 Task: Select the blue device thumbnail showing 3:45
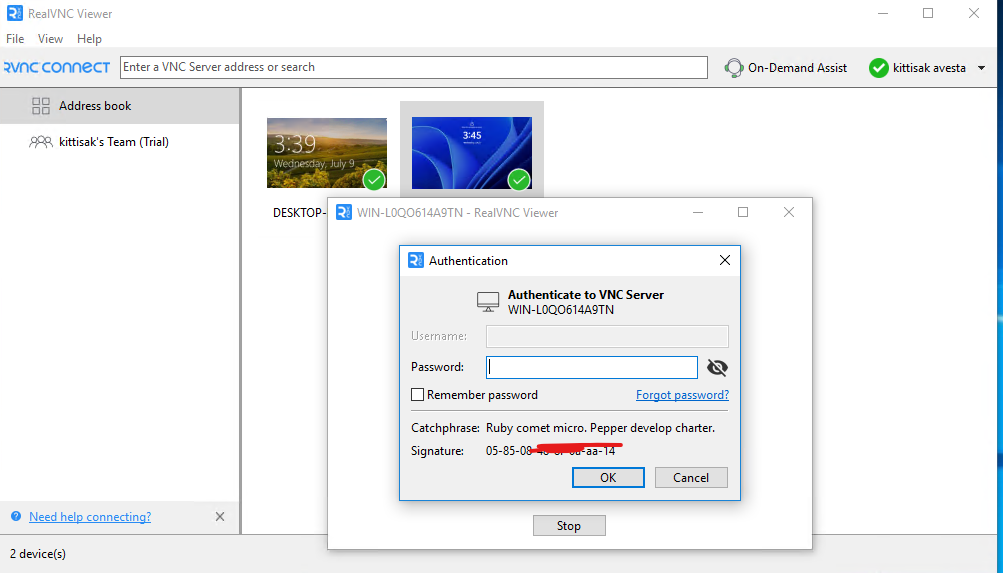471,153
